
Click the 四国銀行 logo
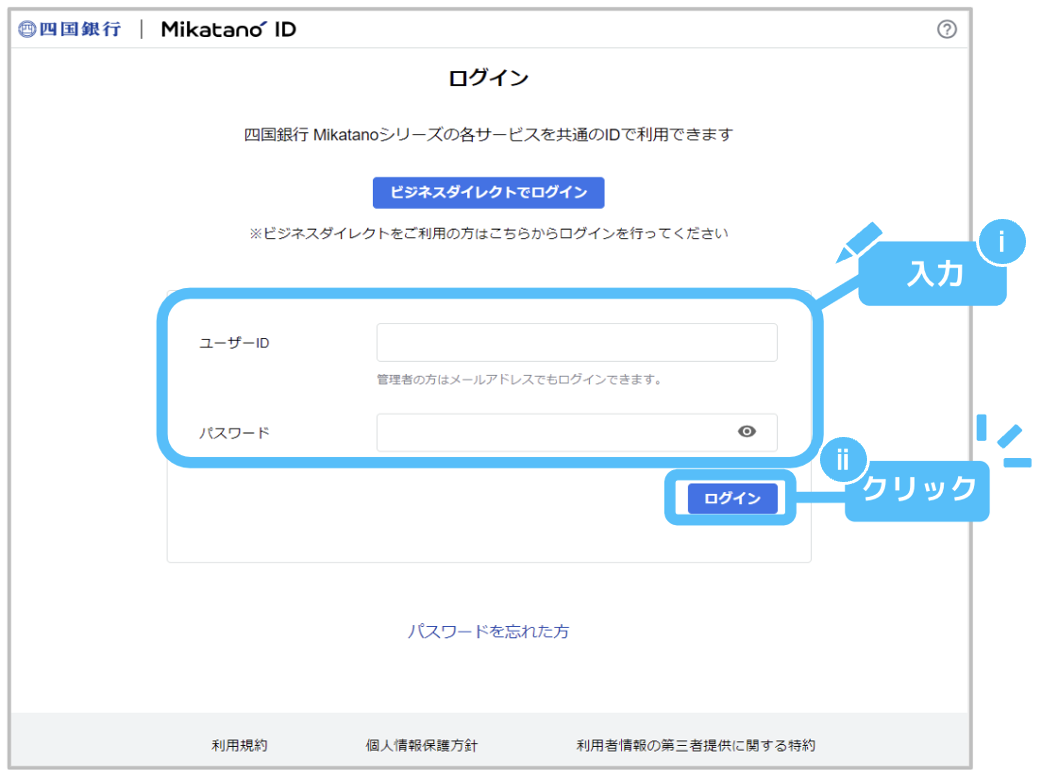(70, 29)
